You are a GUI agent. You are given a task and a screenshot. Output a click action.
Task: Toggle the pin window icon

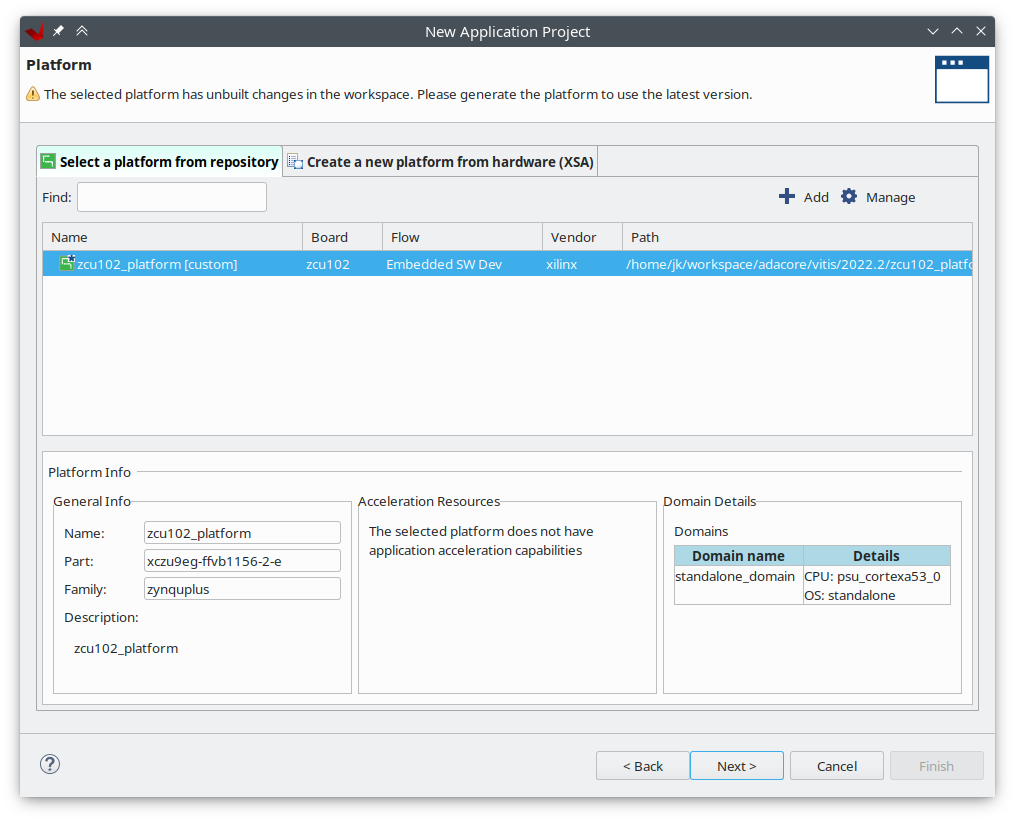click(x=58, y=30)
